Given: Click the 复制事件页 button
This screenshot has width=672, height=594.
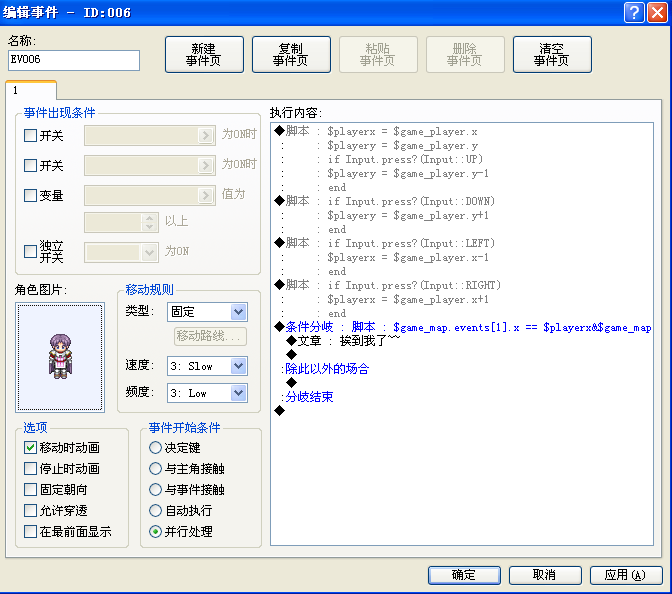Looking at the screenshot, I should [291, 54].
